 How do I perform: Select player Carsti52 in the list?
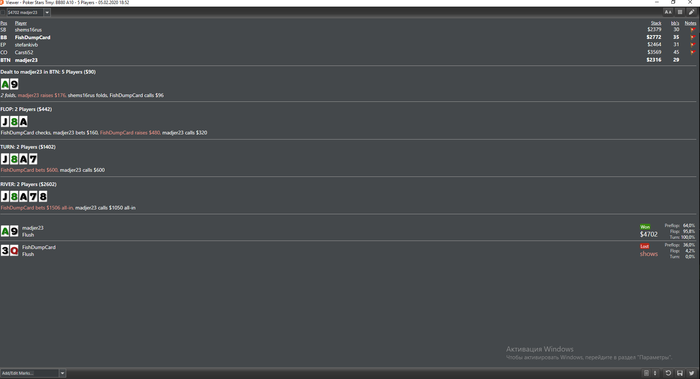(x=24, y=52)
